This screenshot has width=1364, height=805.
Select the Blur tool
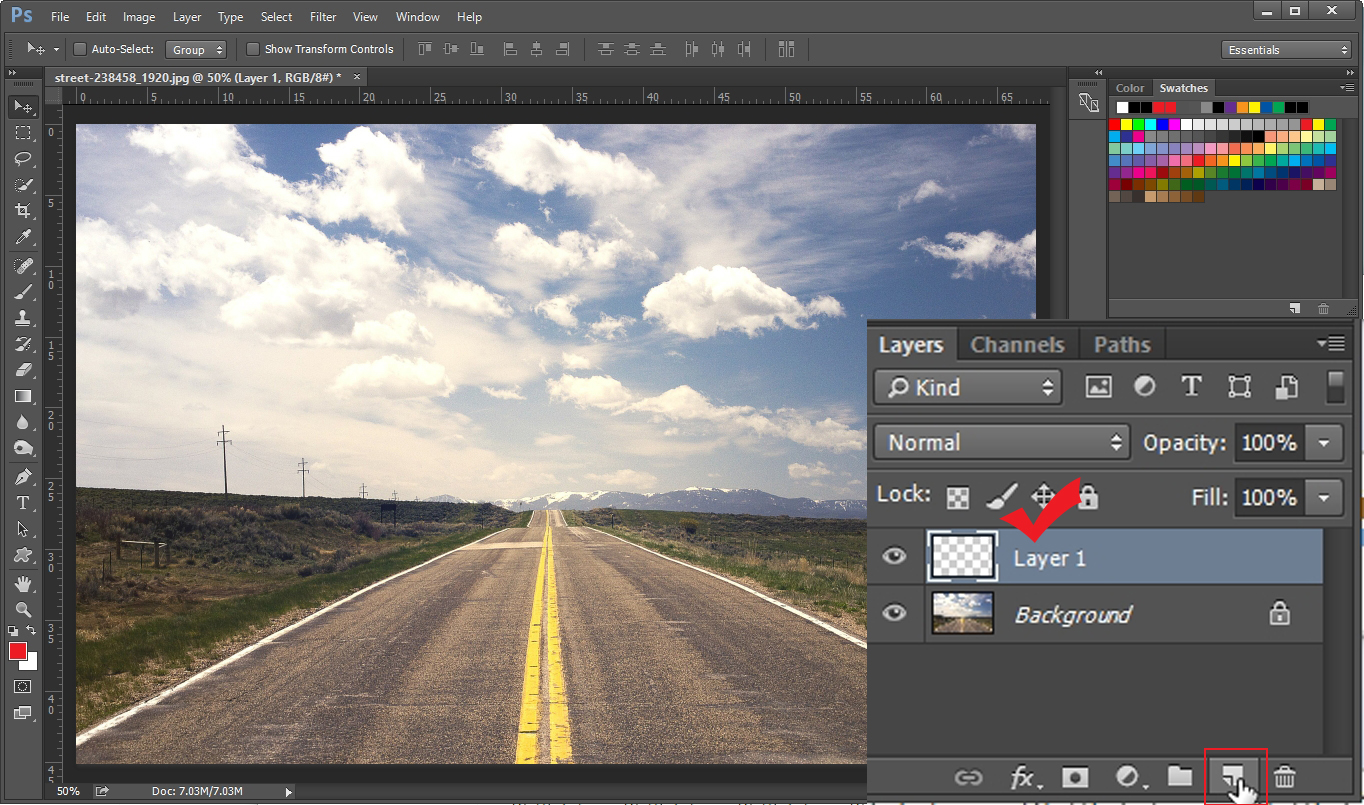point(23,422)
